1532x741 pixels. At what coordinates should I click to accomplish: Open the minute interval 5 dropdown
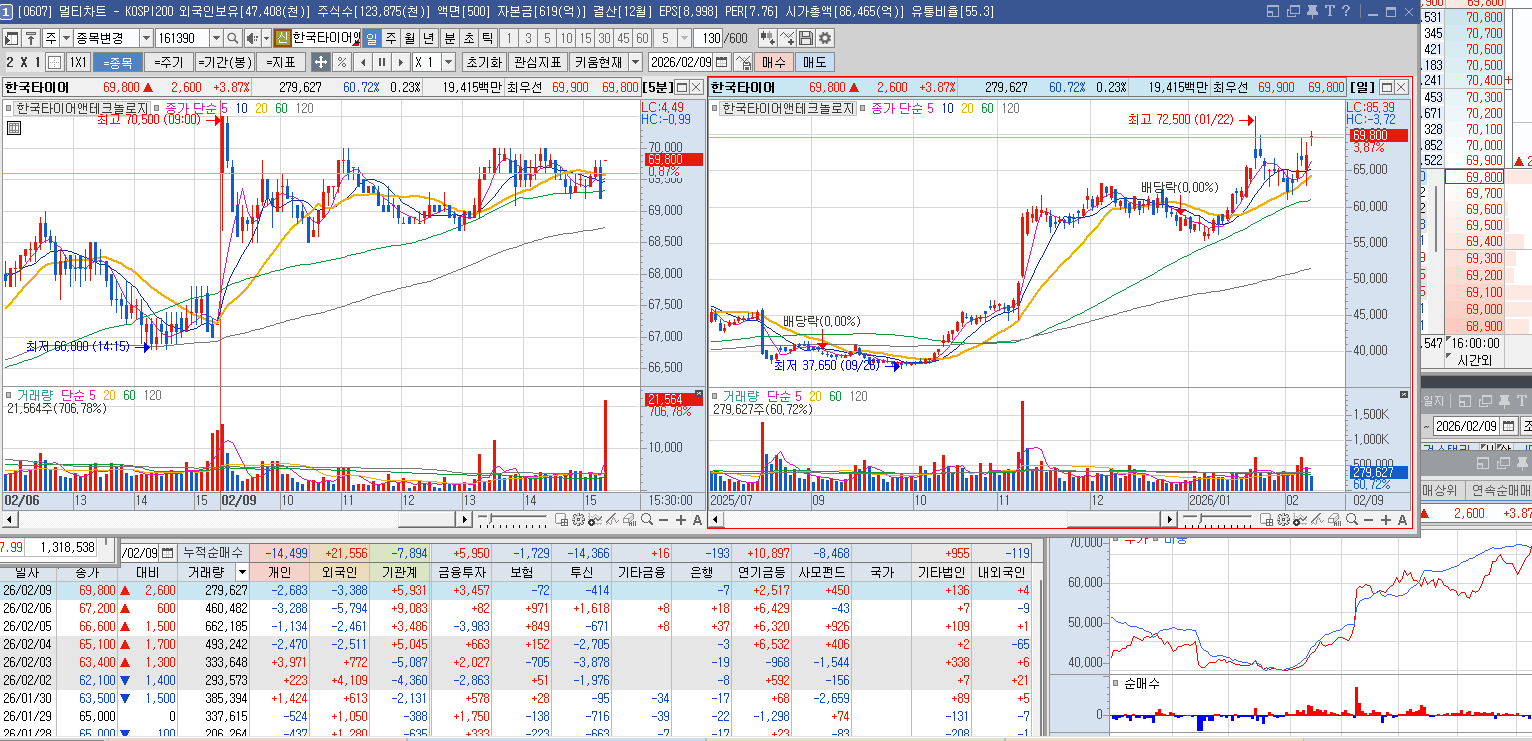pyautogui.click(x=684, y=38)
